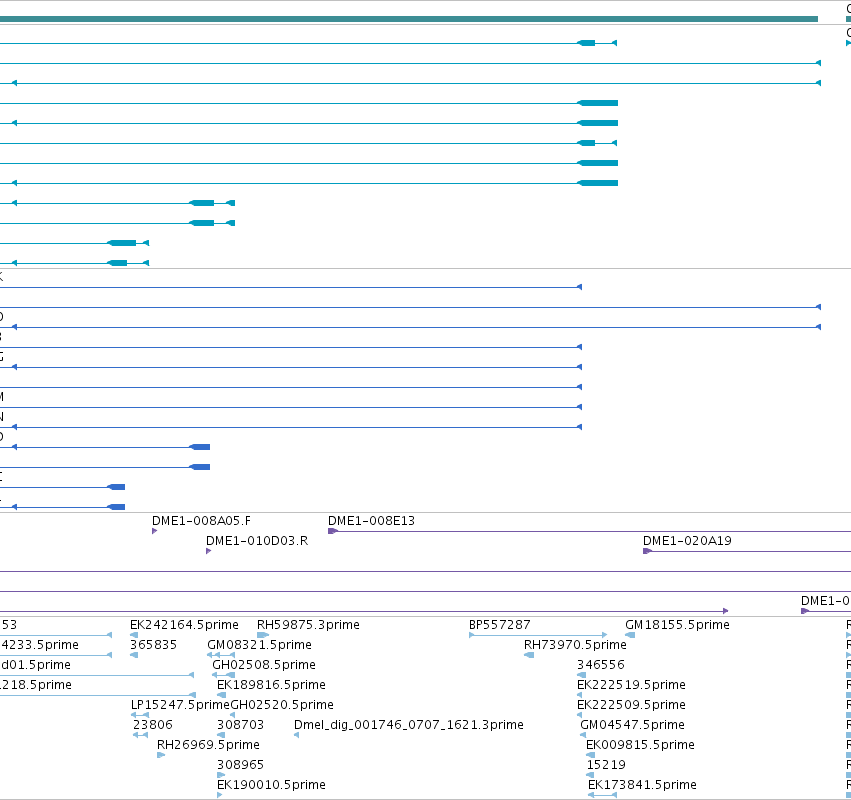Click the EK009815.5prime label
This screenshot has width=851, height=800.
pos(640,746)
